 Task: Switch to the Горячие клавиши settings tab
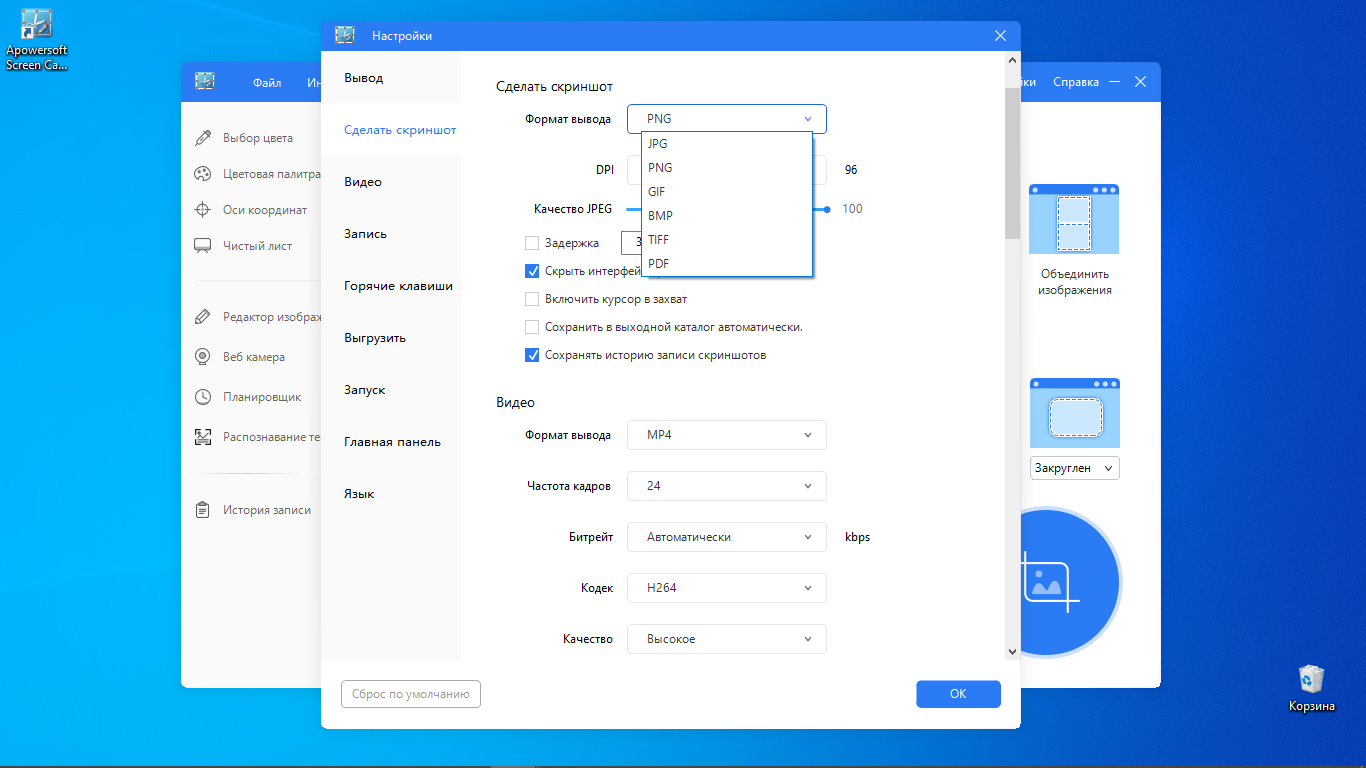point(398,286)
